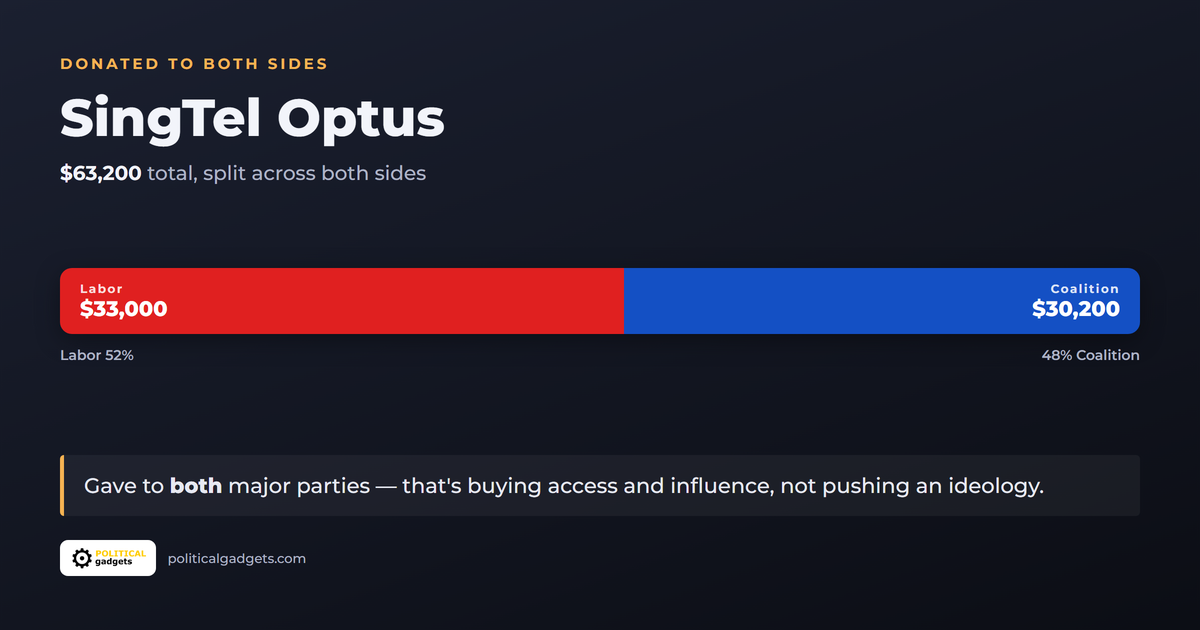
Task: Click the bold word both in quote
Action: (x=196, y=486)
